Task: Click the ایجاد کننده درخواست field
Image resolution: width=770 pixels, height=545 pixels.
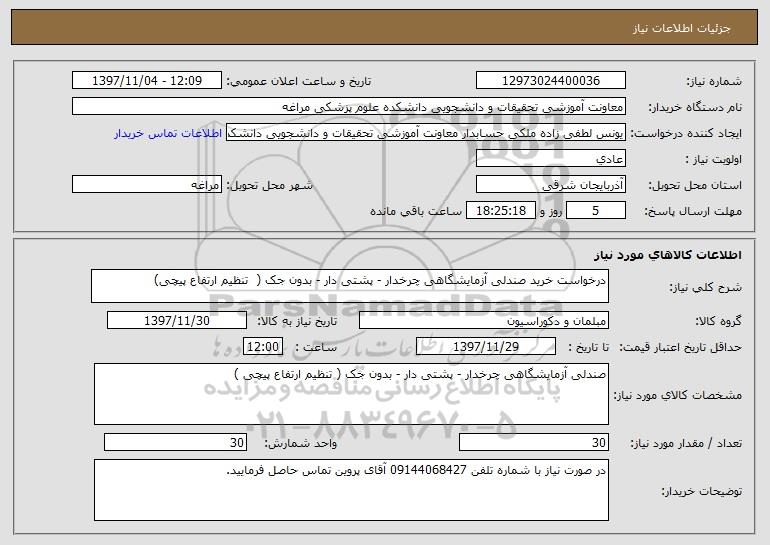Action: pyautogui.click(x=426, y=133)
